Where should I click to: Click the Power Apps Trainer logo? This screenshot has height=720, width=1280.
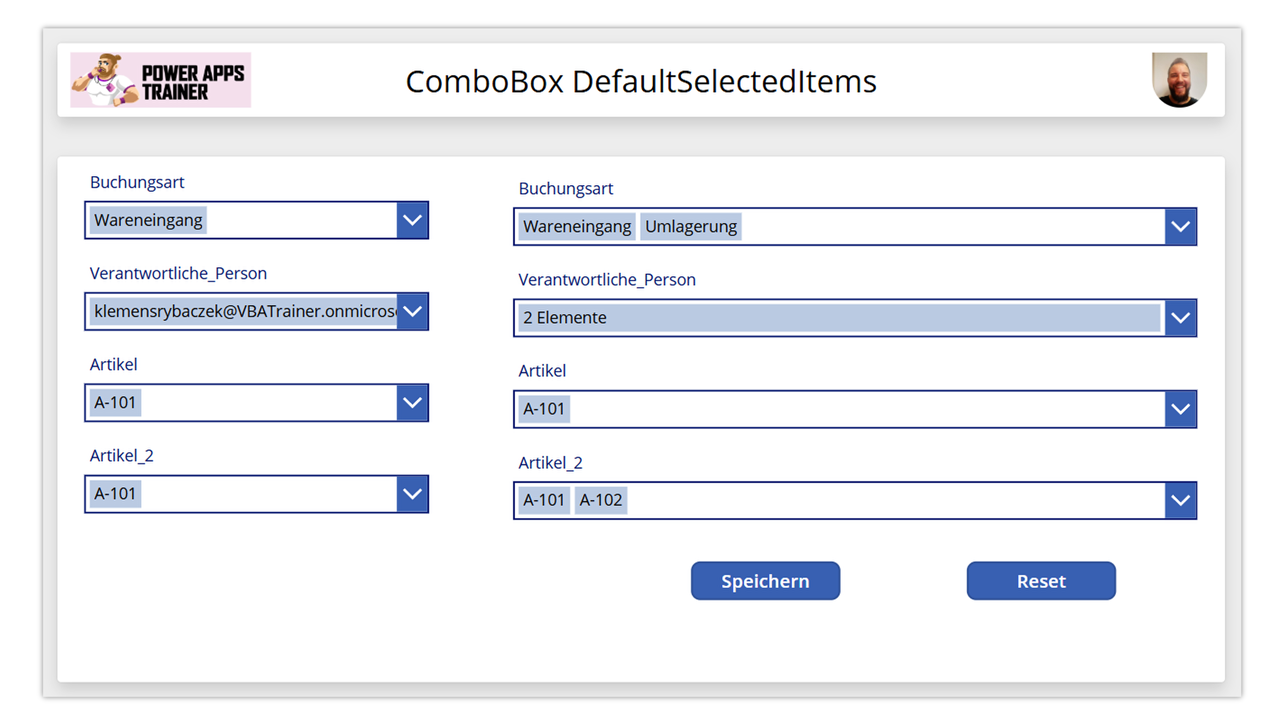[x=160, y=80]
